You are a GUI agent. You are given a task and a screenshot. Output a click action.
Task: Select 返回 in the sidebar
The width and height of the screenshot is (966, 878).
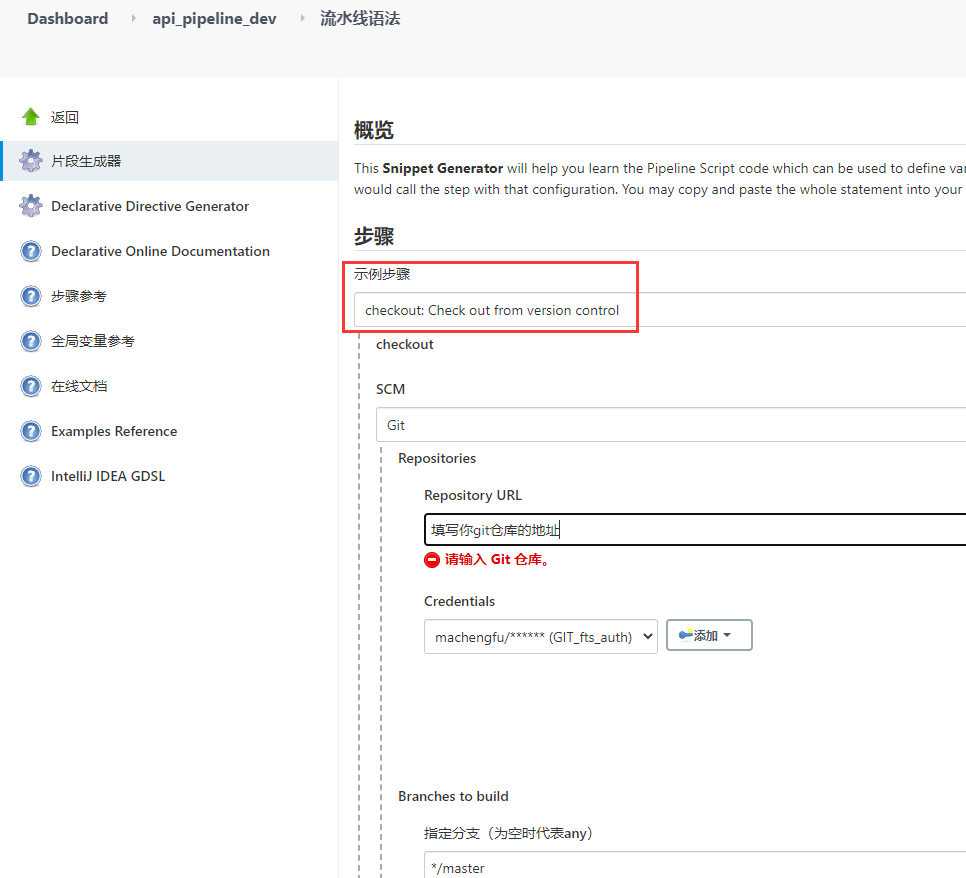point(65,117)
